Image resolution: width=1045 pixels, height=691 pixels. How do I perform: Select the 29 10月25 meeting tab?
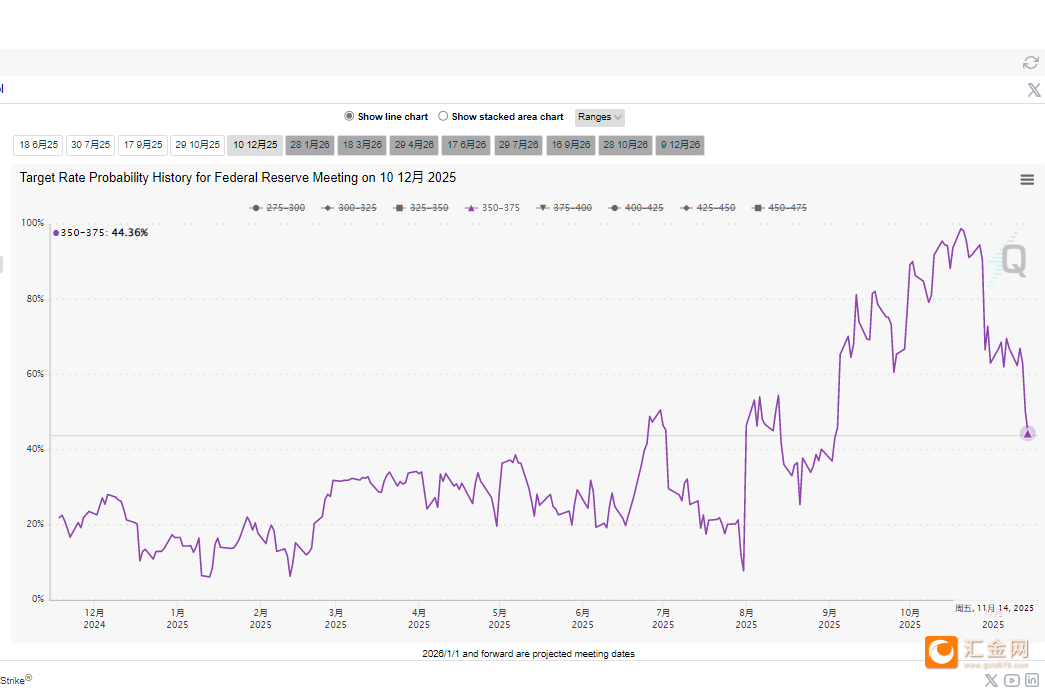click(x=197, y=145)
